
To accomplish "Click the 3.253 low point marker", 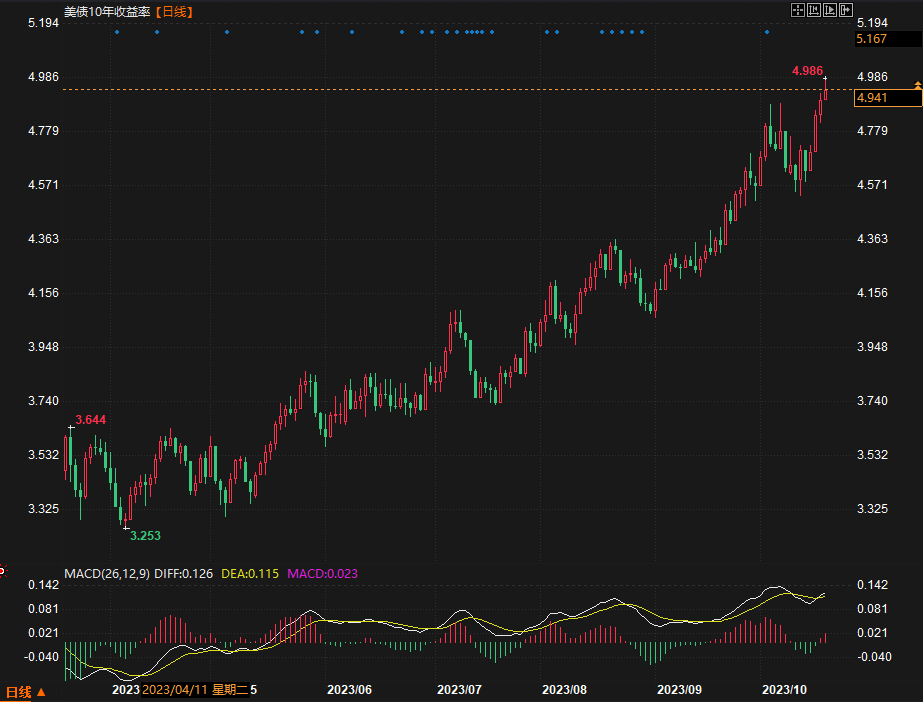I will coord(145,536).
